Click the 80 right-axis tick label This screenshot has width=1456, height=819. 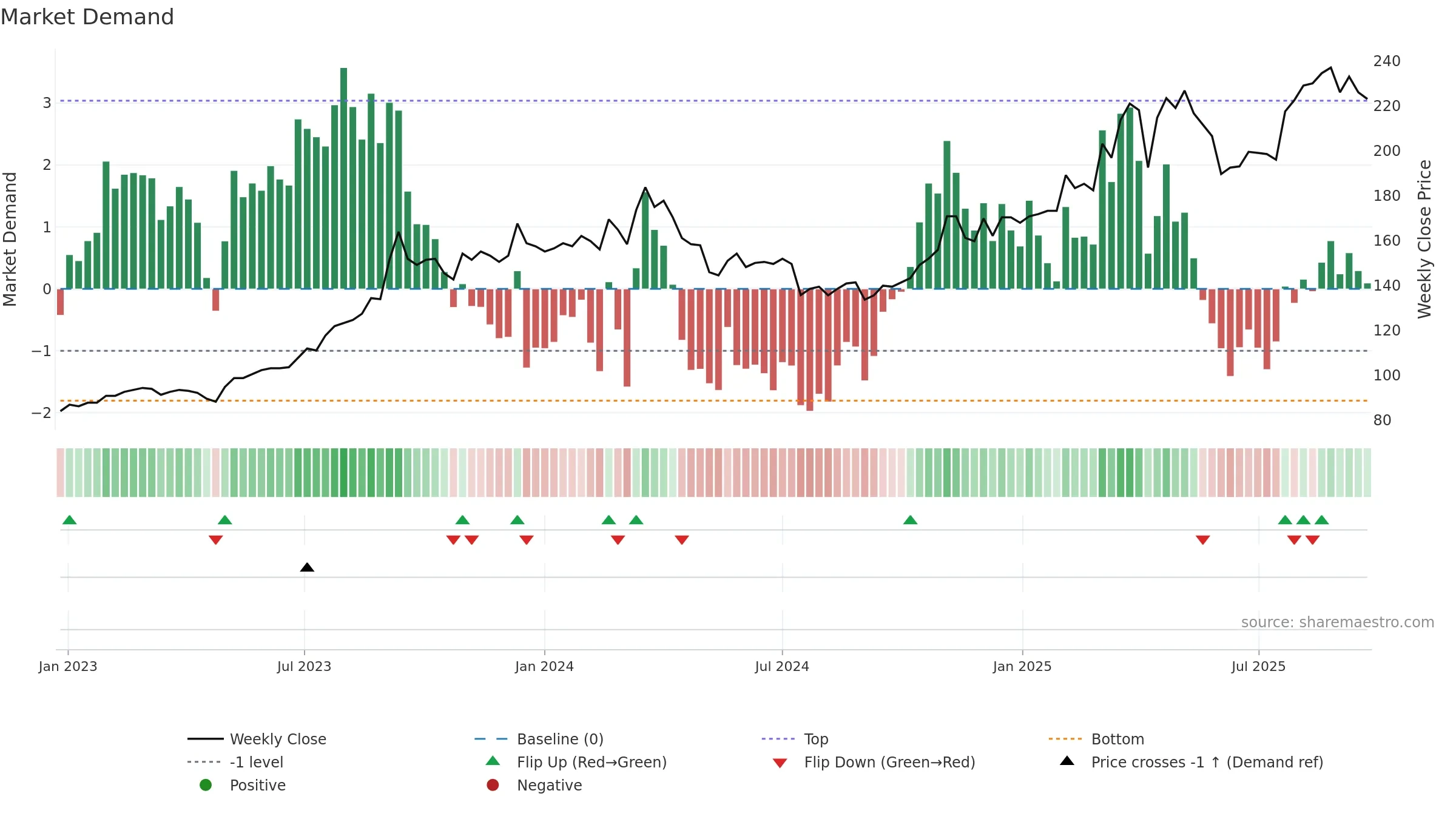click(x=1382, y=420)
